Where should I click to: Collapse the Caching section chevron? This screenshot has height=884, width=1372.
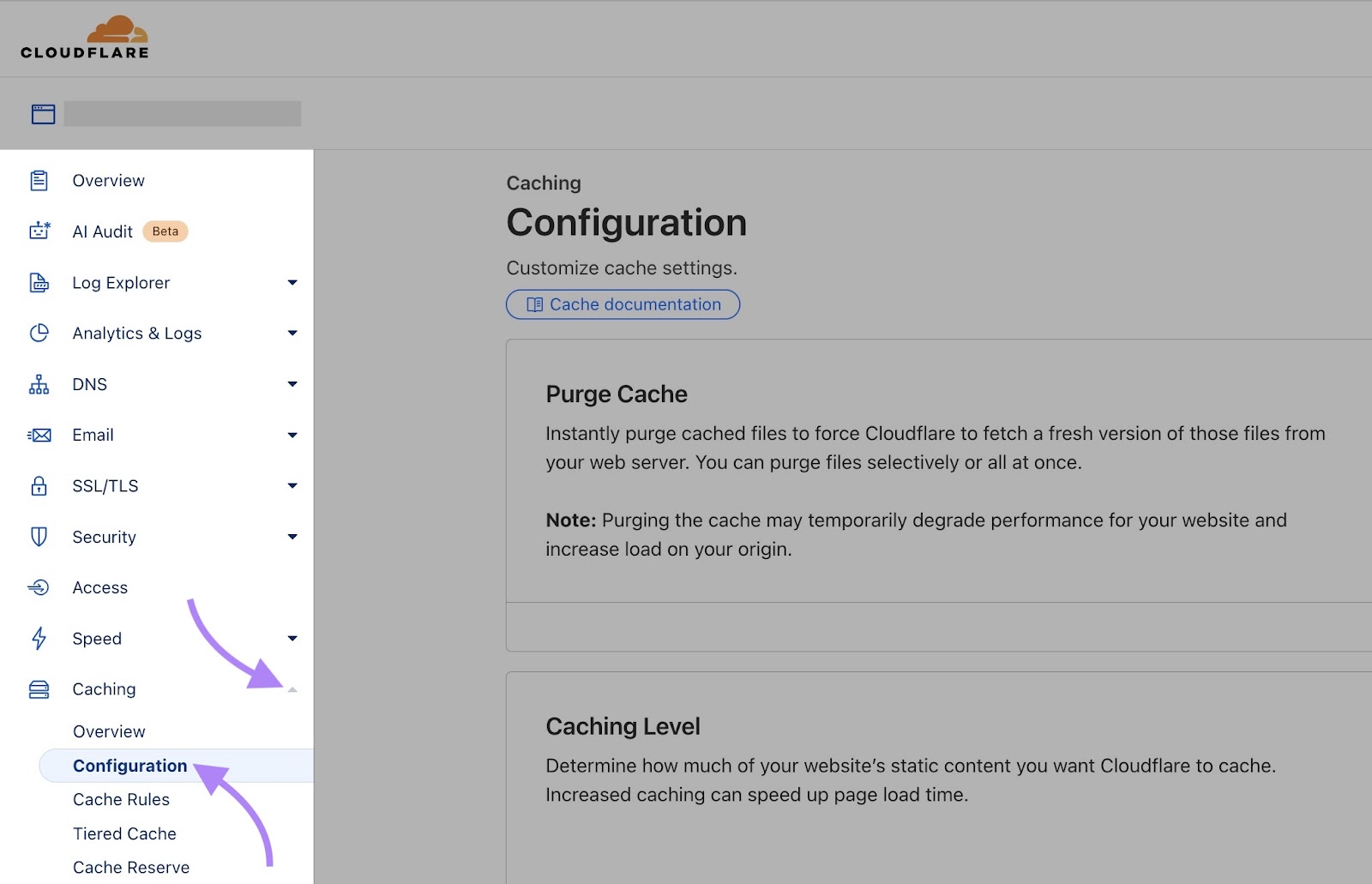click(x=294, y=689)
